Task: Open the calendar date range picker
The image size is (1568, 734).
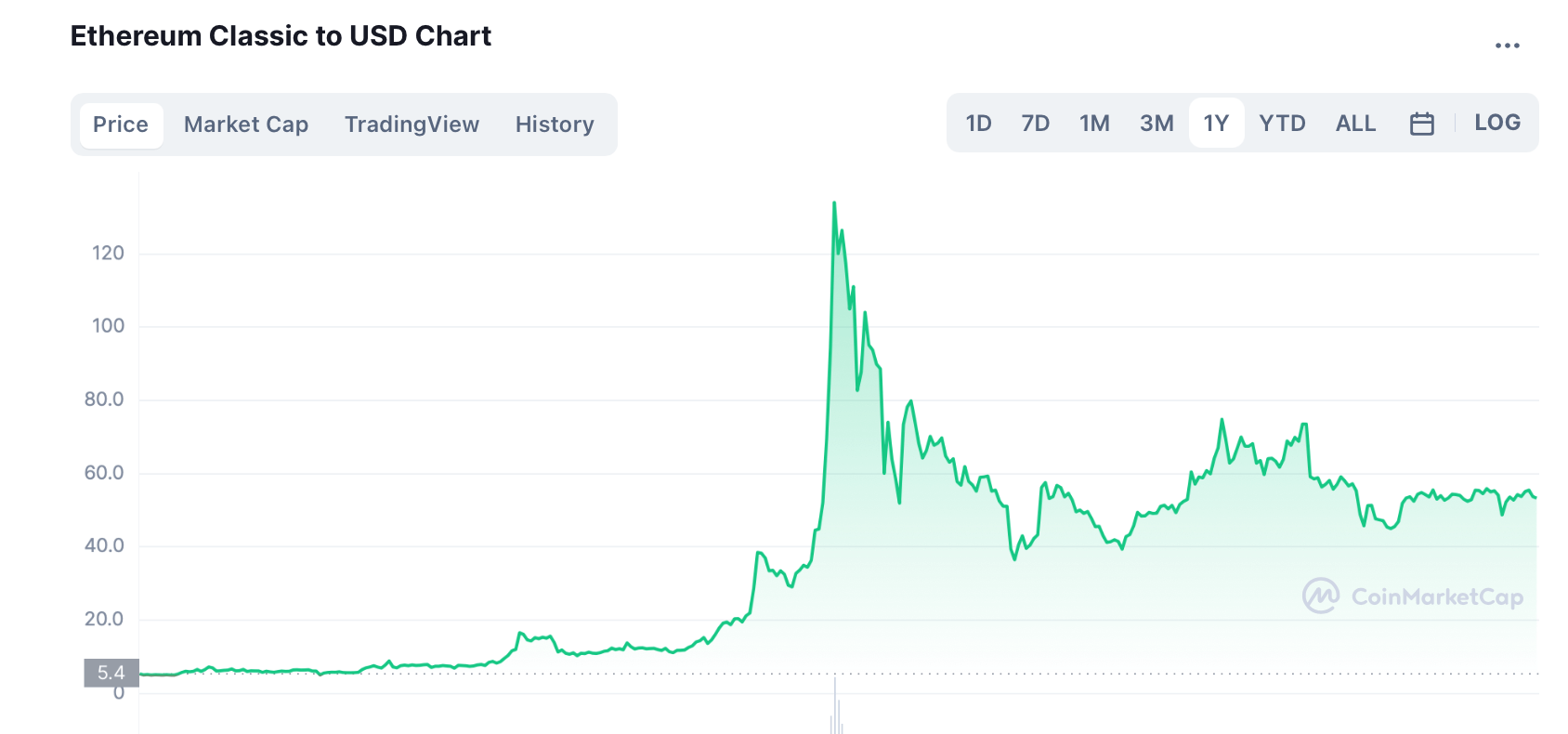Action: coord(1421,124)
